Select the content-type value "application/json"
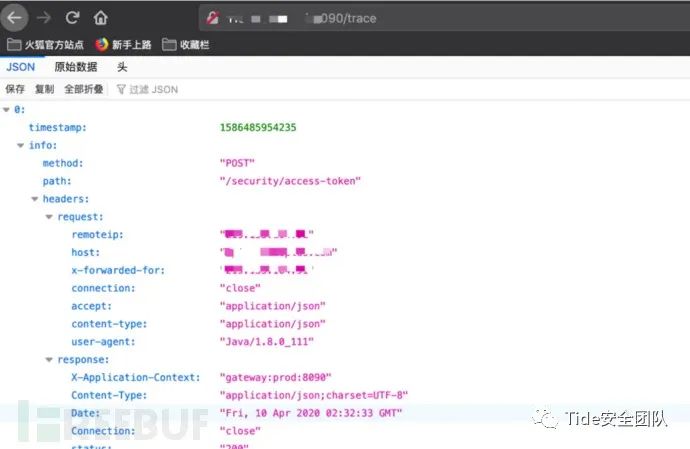Viewport: 690px width, 449px height. coord(272,324)
